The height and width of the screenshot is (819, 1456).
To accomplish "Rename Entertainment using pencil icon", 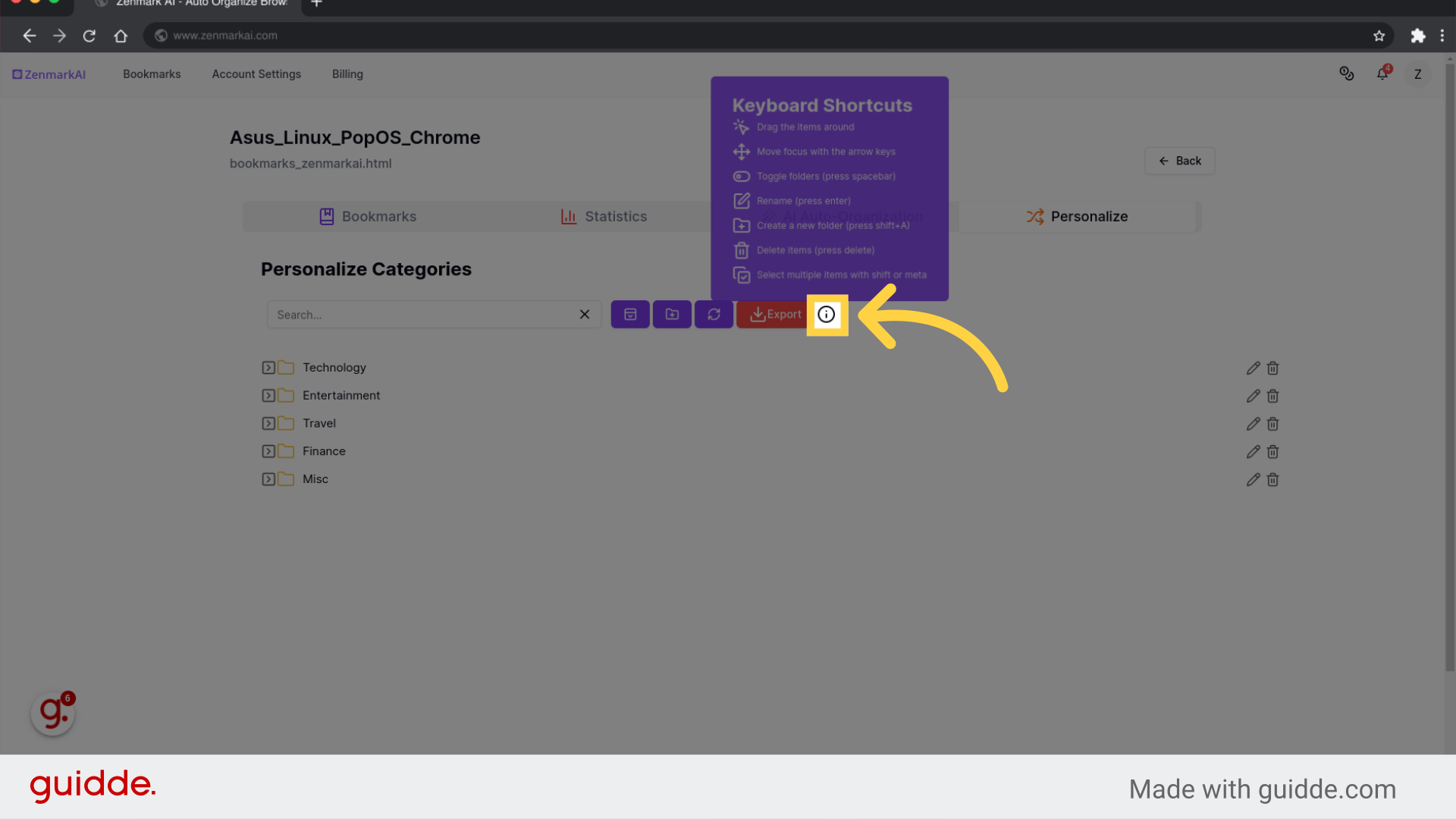I will tap(1253, 396).
